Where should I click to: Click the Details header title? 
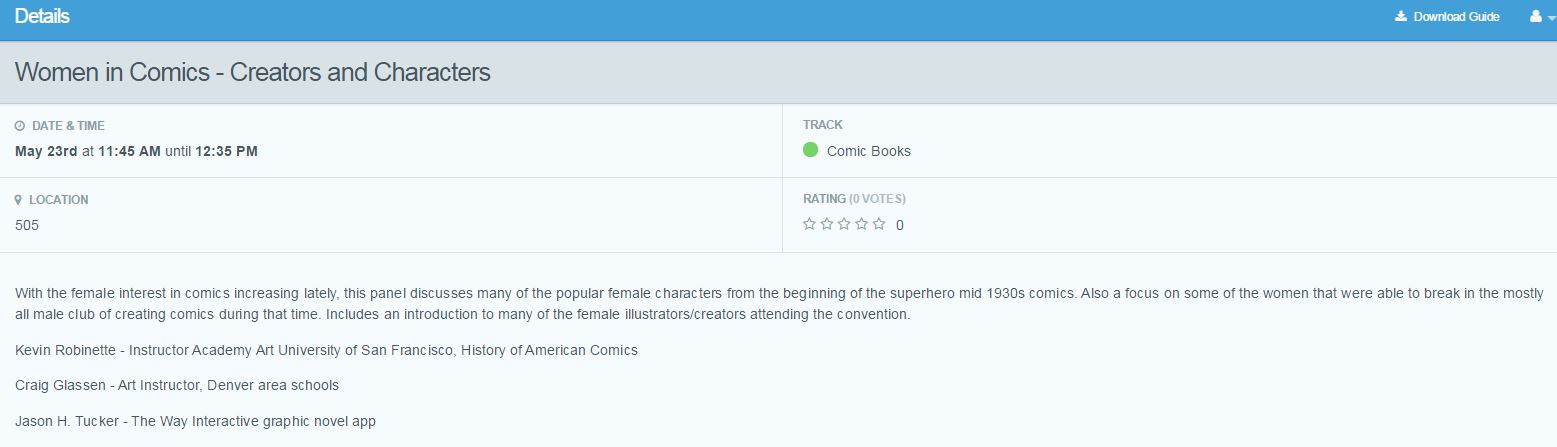tap(42, 16)
